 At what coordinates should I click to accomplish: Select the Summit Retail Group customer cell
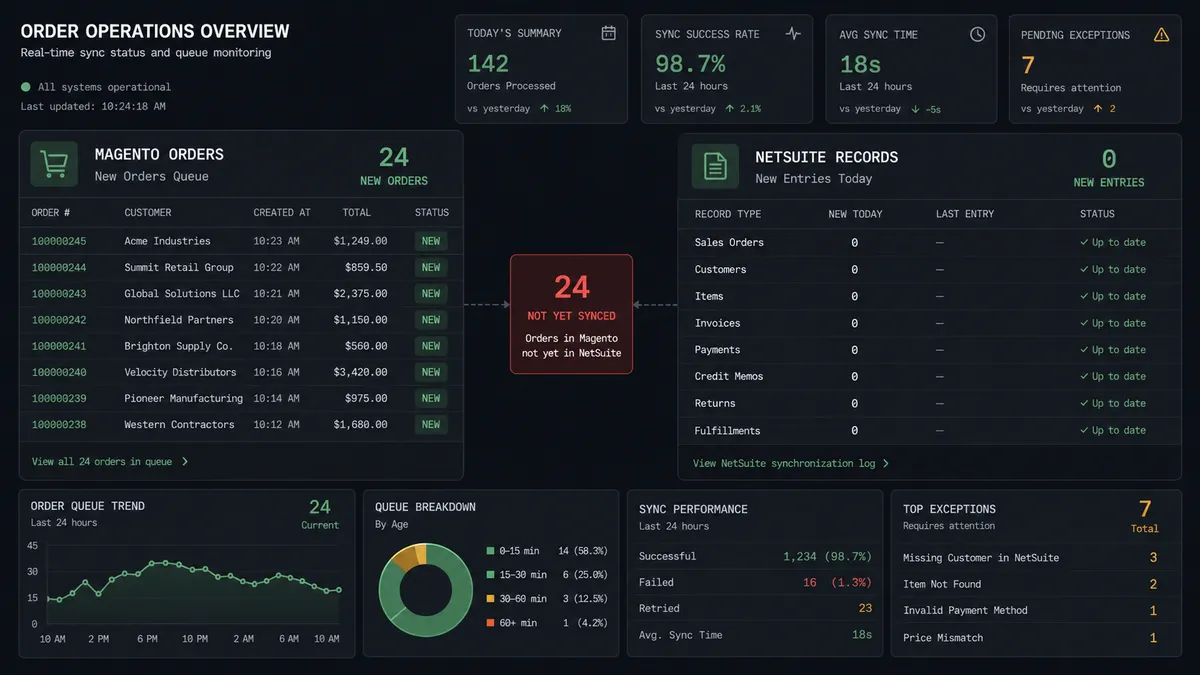pos(179,267)
